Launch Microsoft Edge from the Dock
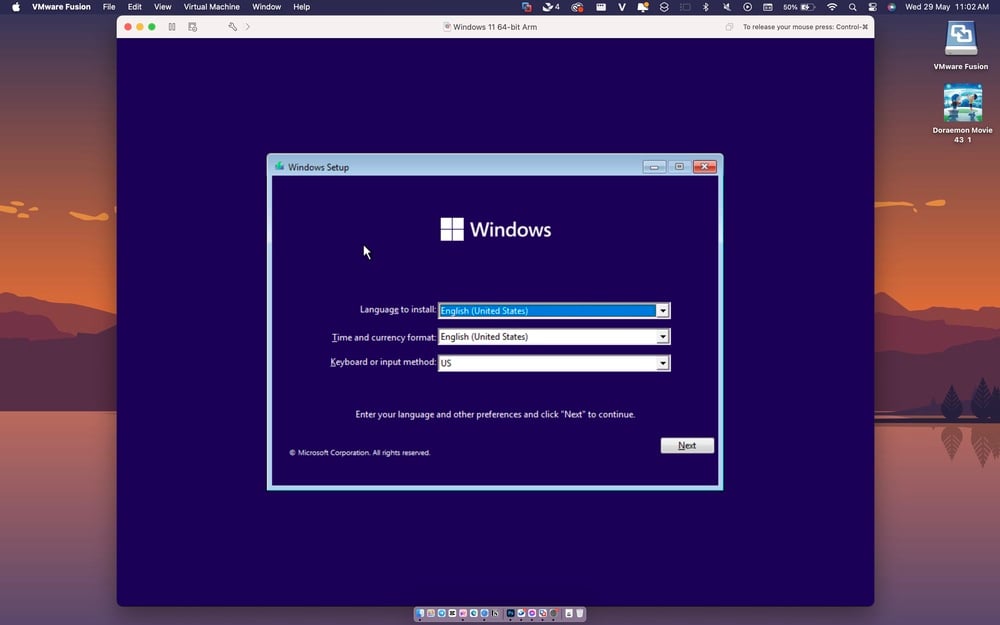1000x625 pixels. [521, 613]
